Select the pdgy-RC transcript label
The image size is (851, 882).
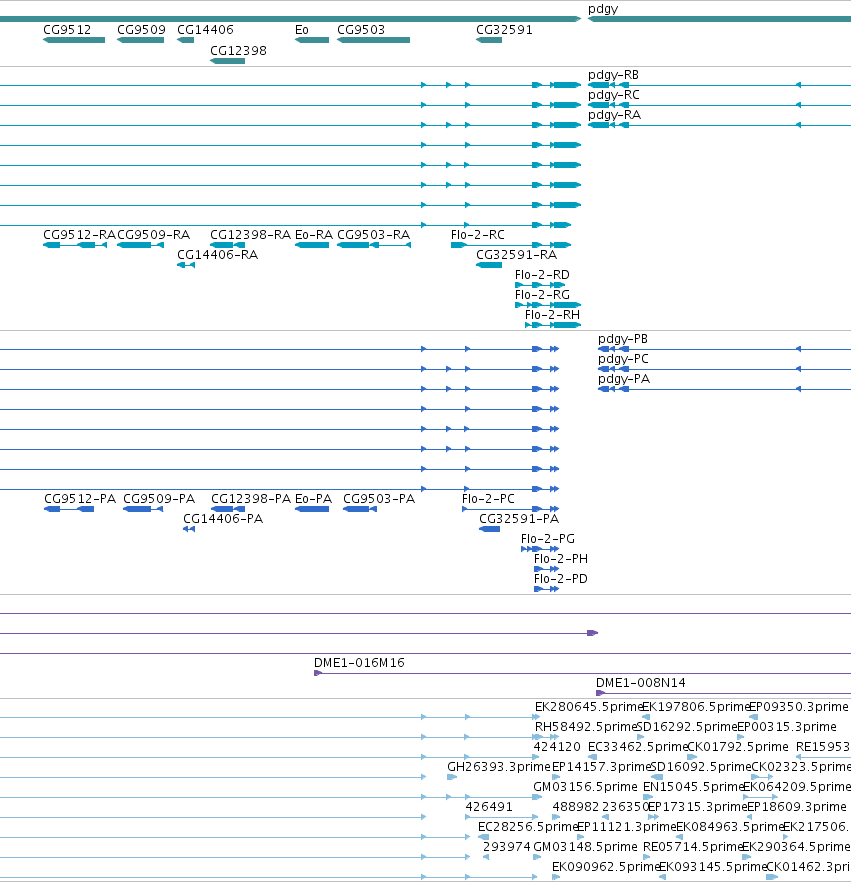614,94
